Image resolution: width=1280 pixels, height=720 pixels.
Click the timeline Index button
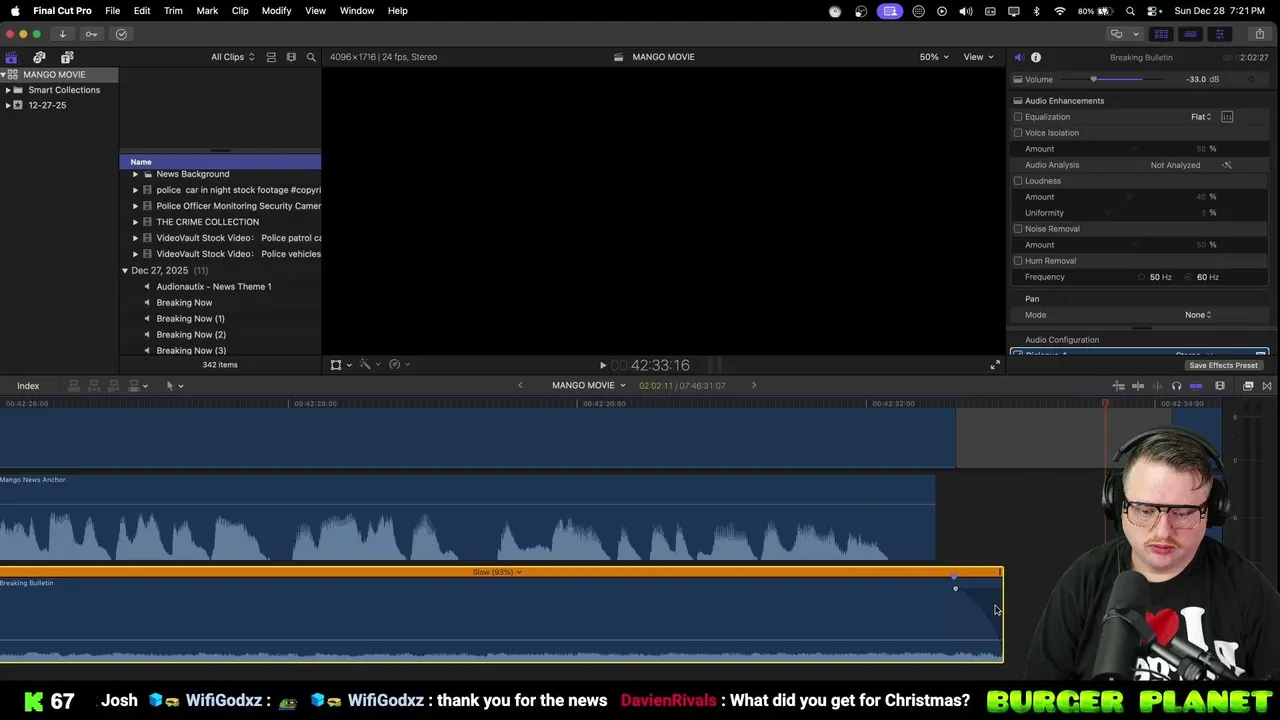[28, 386]
